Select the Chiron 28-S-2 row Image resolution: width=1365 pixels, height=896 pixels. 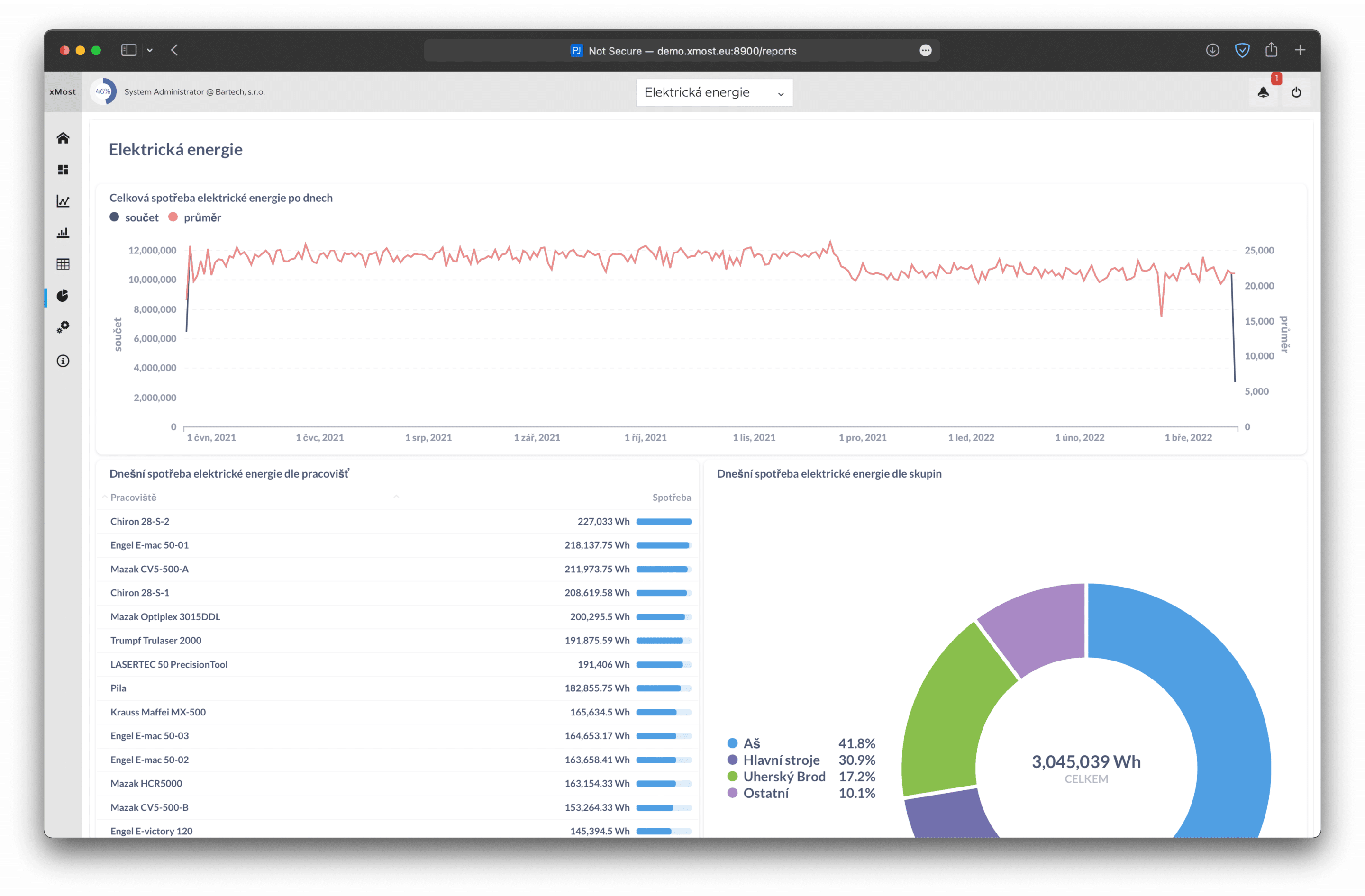pyautogui.click(x=397, y=521)
